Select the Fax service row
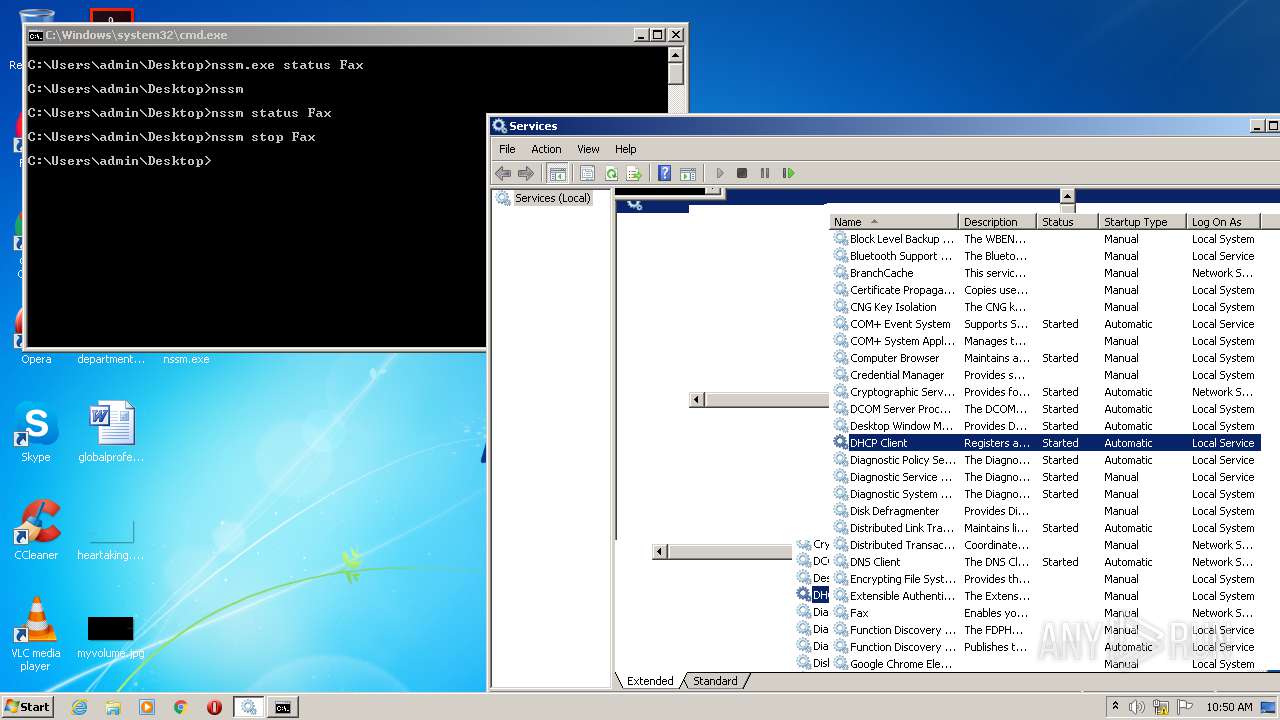Image resolution: width=1280 pixels, height=720 pixels. coord(1045,613)
